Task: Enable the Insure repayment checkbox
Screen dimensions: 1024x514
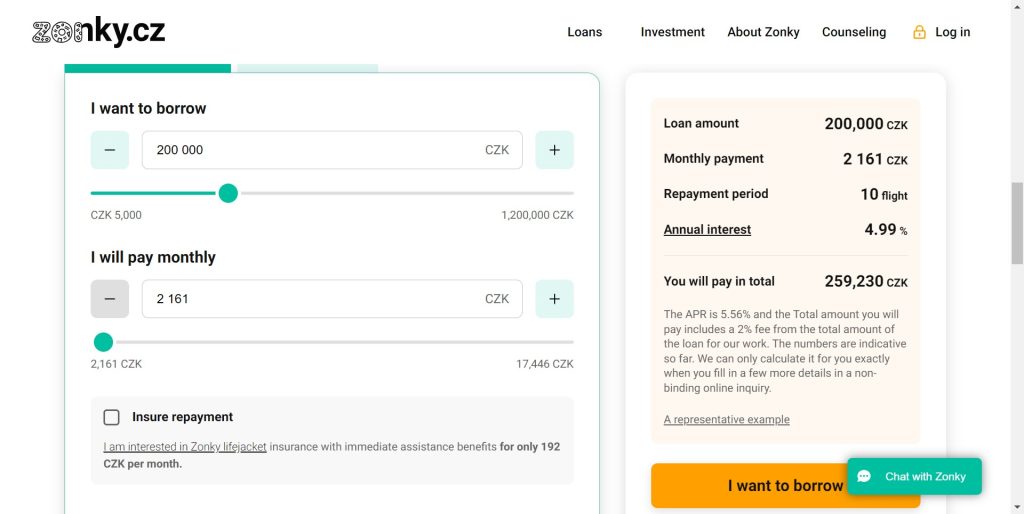Action: click(112, 417)
